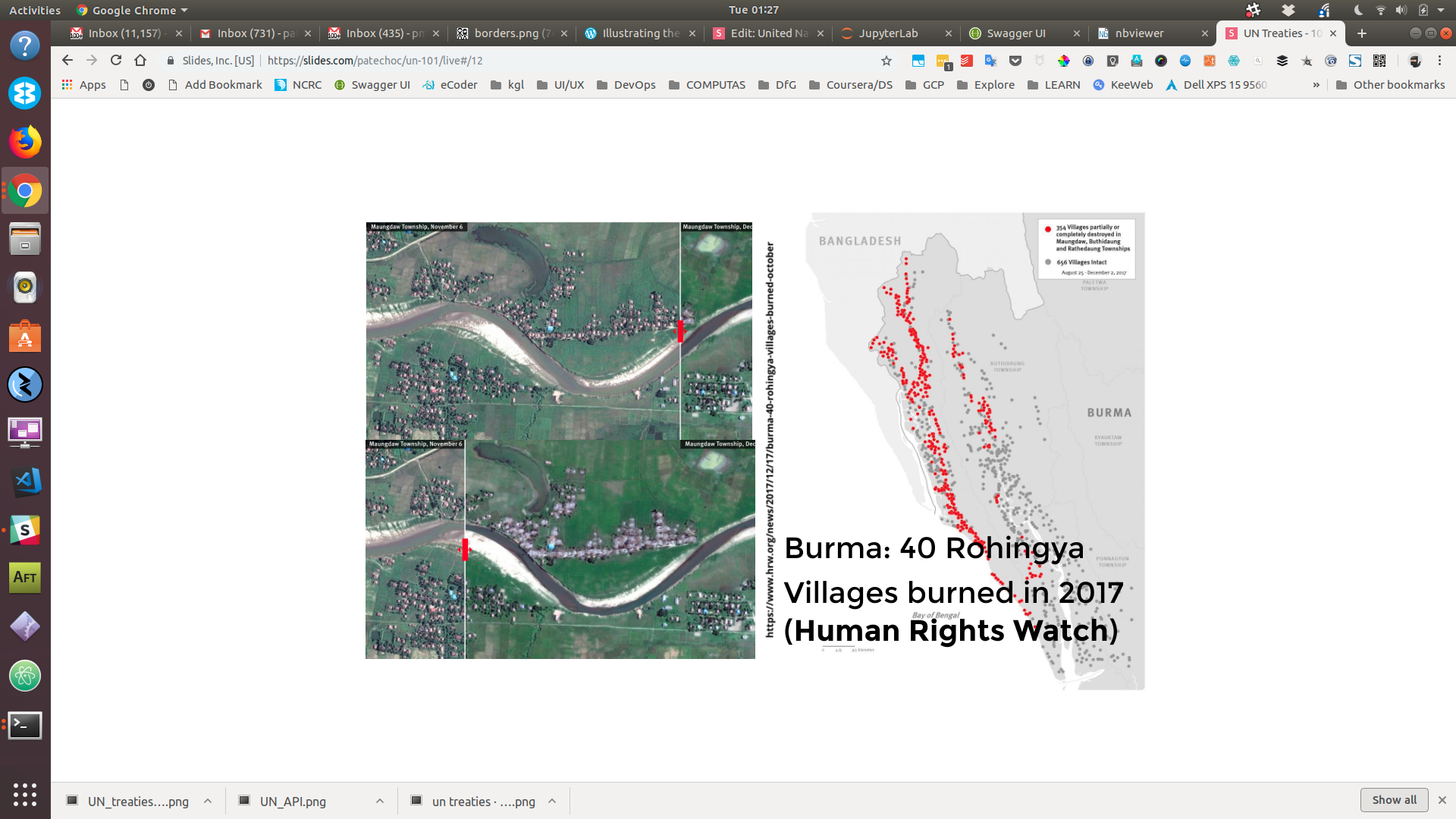Open Terminal from the dock
Screen dimensions: 1456x819
[25, 725]
